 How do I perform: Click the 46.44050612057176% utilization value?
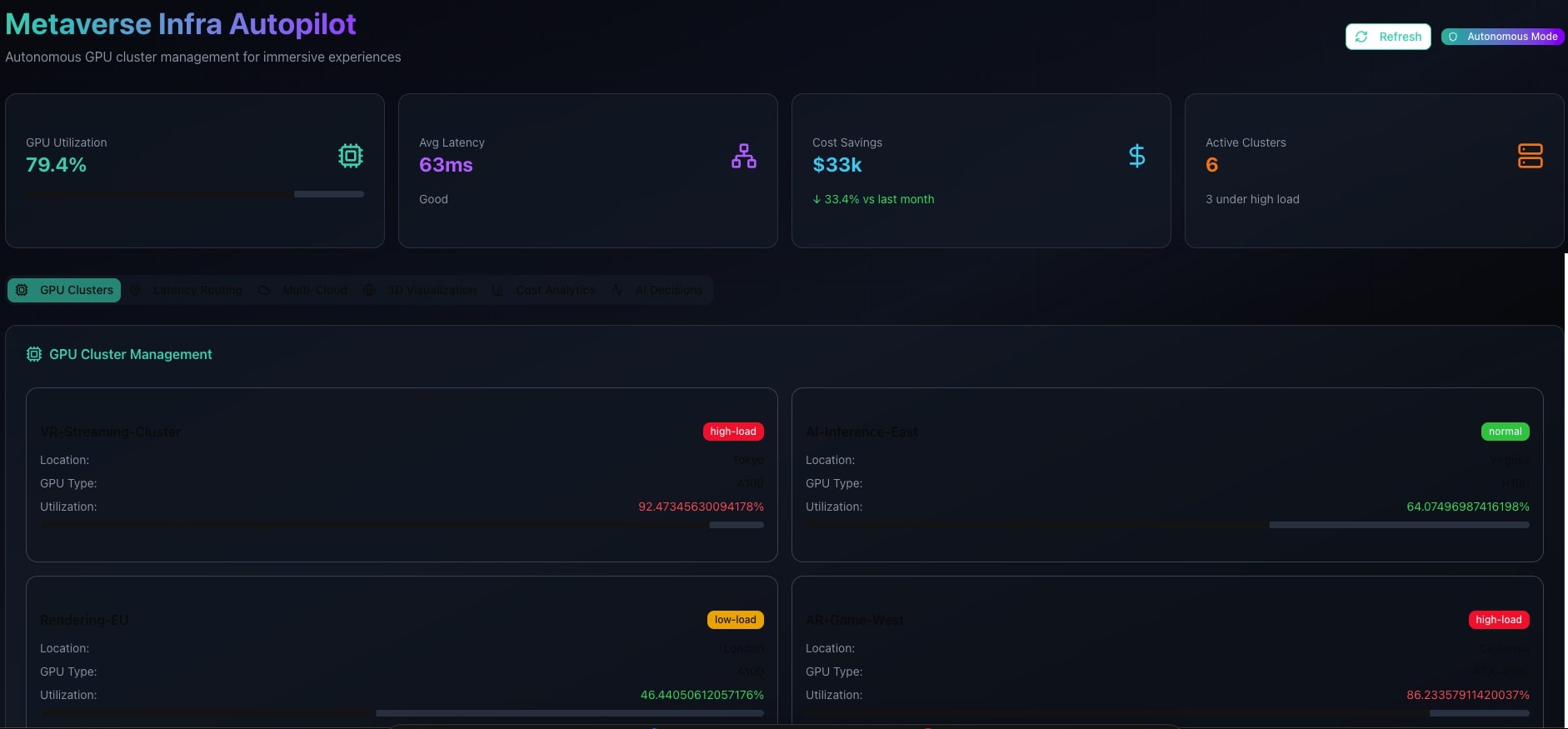coord(702,695)
